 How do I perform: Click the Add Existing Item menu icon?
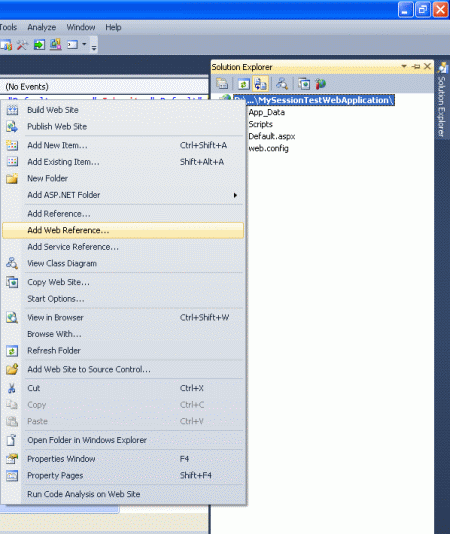point(12,162)
